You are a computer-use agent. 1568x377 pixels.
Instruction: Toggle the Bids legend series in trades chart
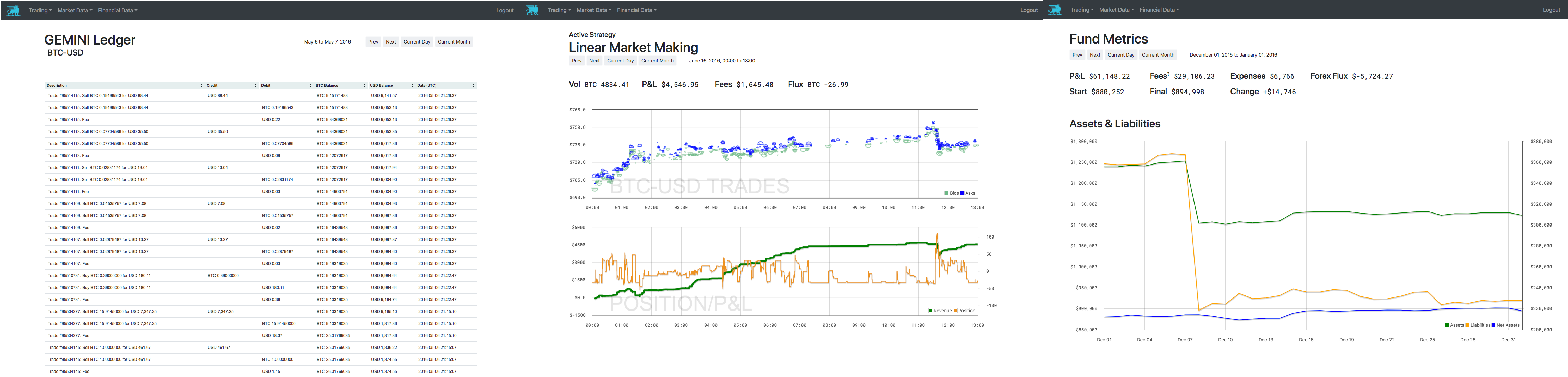coord(952,193)
